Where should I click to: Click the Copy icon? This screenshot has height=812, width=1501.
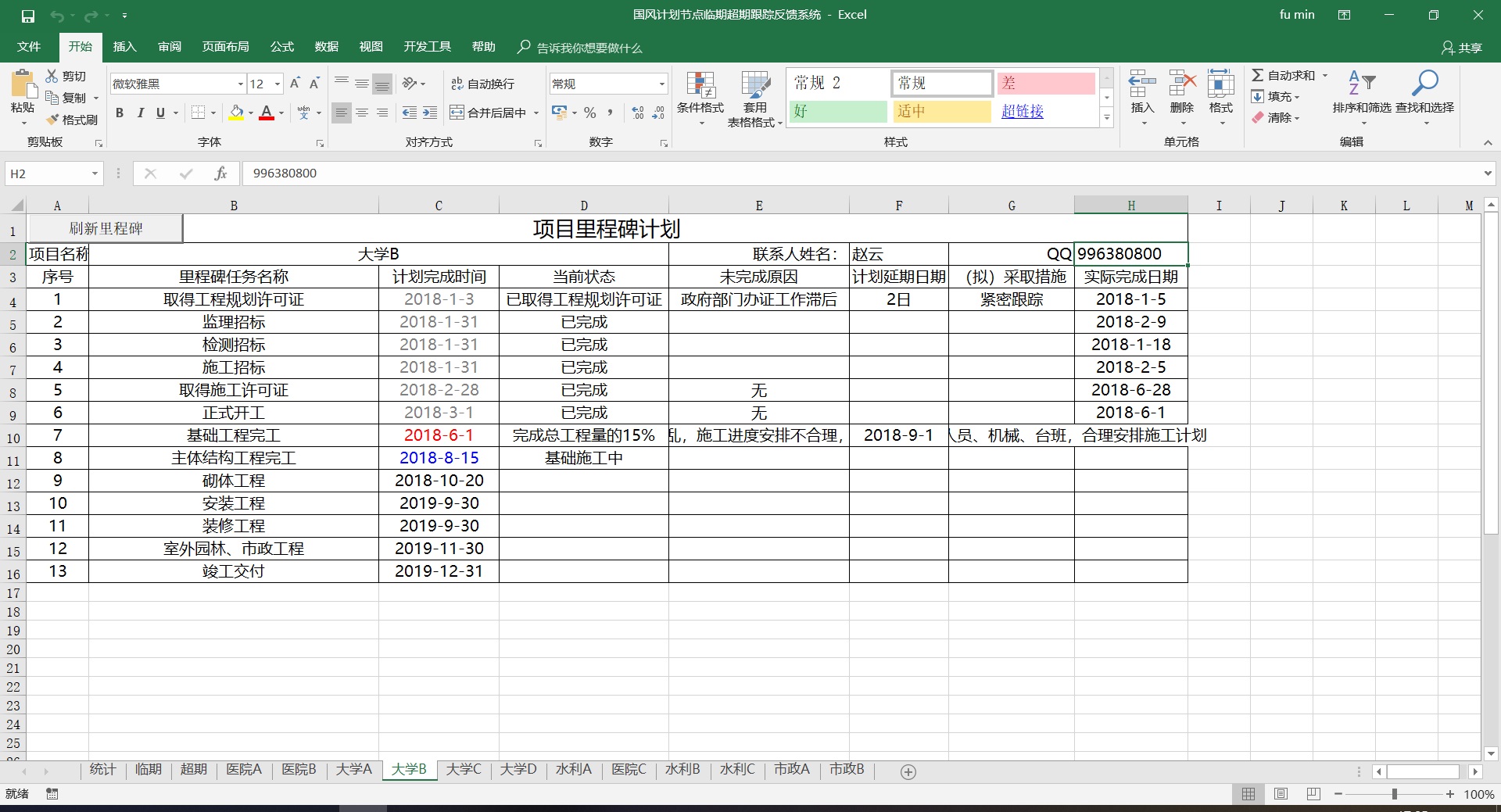[52, 98]
